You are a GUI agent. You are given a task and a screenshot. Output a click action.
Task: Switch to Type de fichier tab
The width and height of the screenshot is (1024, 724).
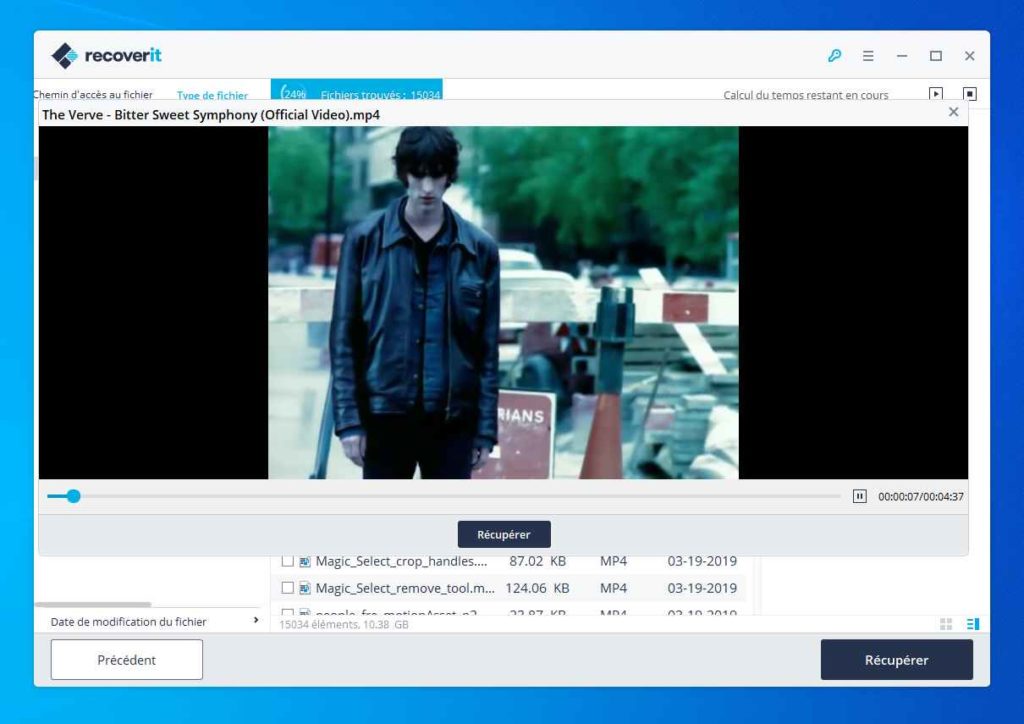[212, 95]
